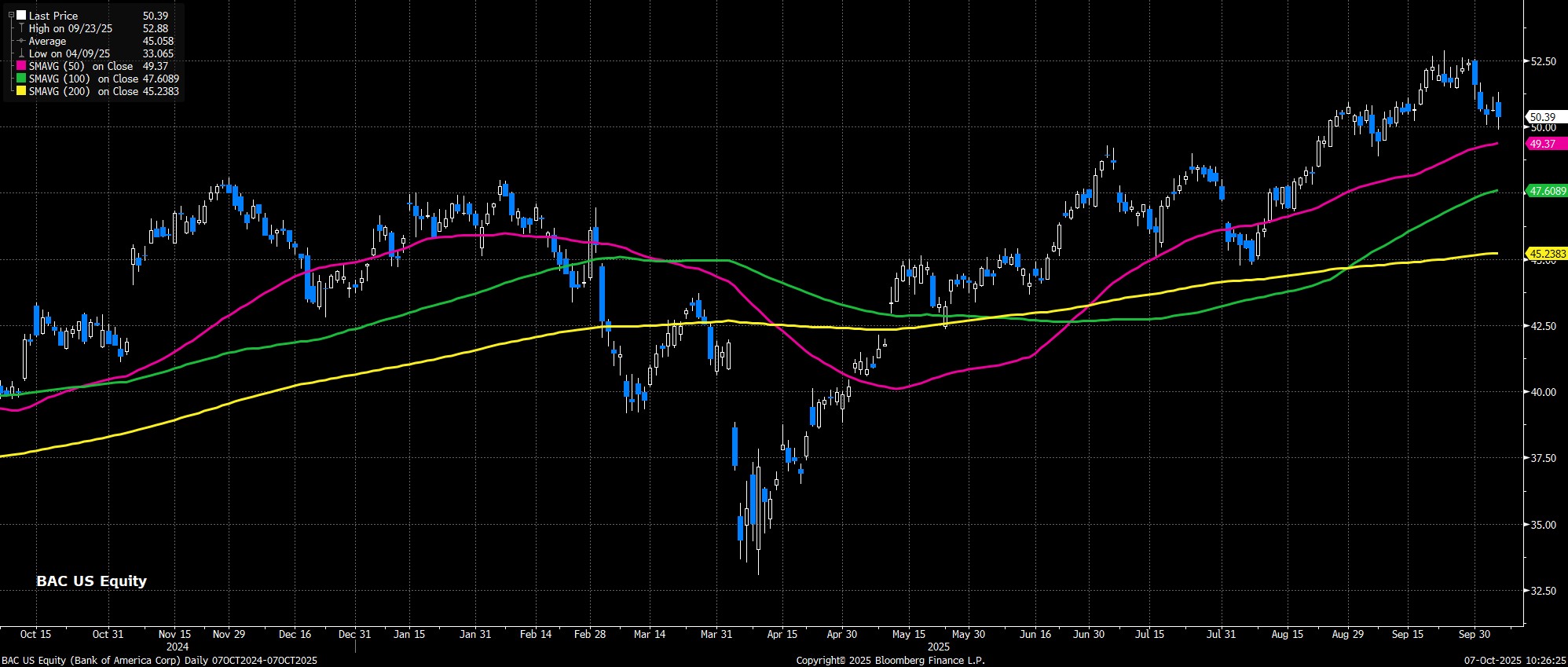This screenshot has width=1568, height=667.
Task: Click the Sep 30 date axis label
Action: 1474,634
